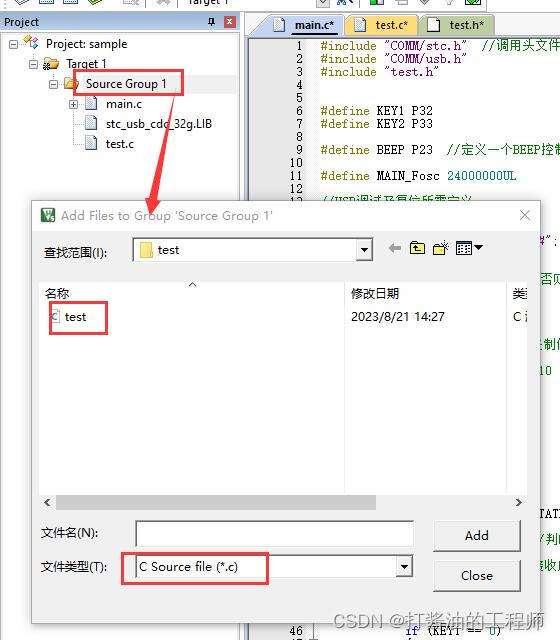Screen dimensions: 560x640
Task: Open the look-in folder dropdown
Action: (x=364, y=250)
